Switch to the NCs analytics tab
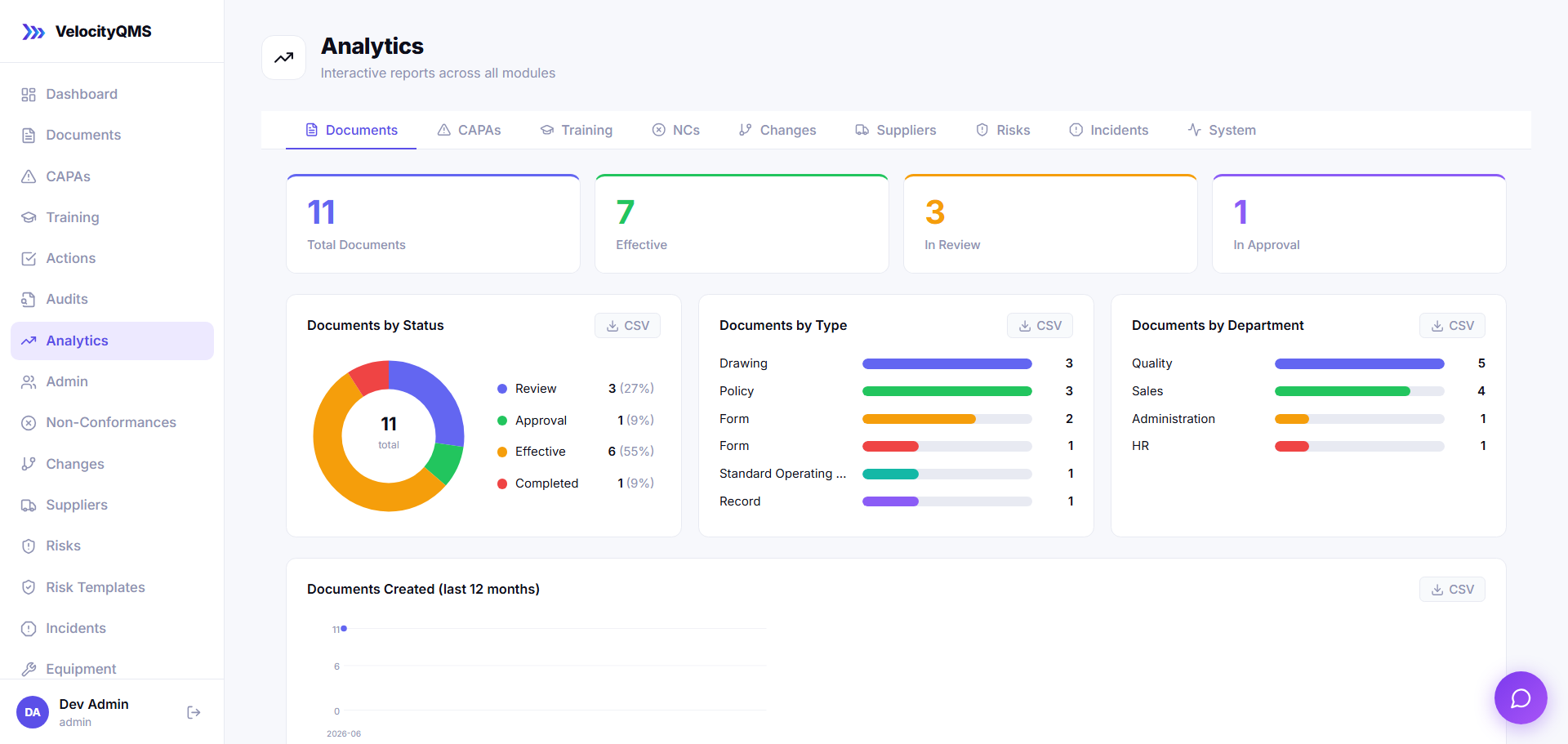This screenshot has height=744, width=1568. (x=676, y=130)
